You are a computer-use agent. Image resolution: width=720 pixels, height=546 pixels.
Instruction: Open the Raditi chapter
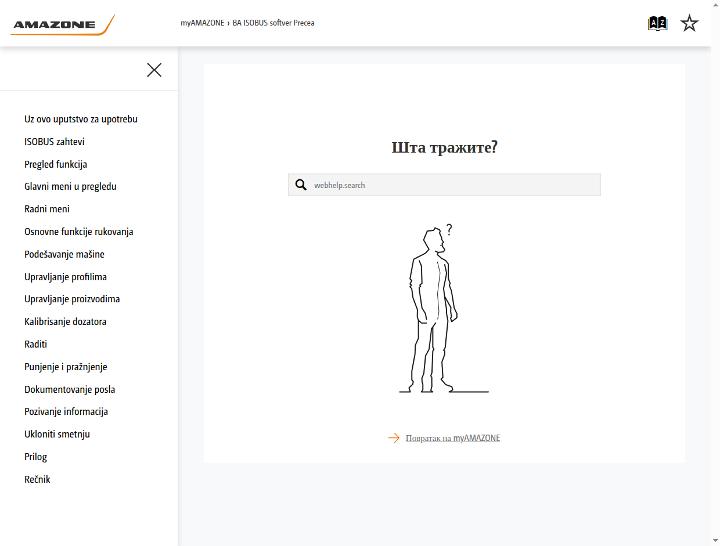[x=36, y=344]
